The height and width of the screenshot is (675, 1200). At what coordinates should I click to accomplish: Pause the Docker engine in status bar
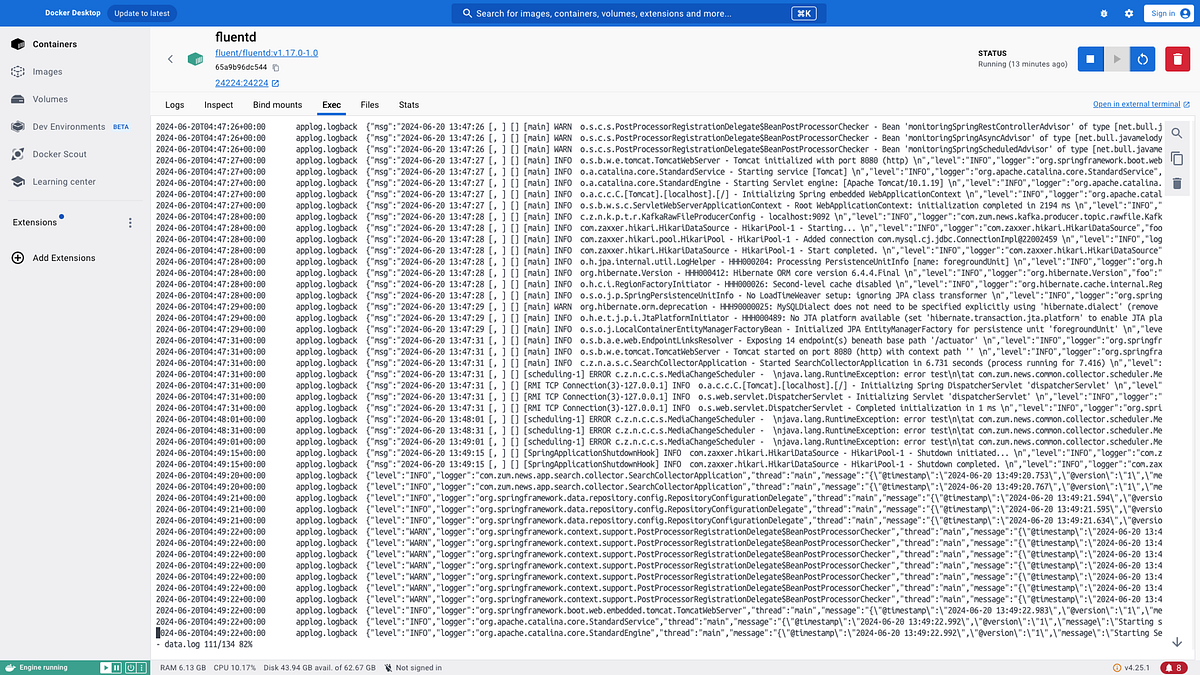coord(118,667)
